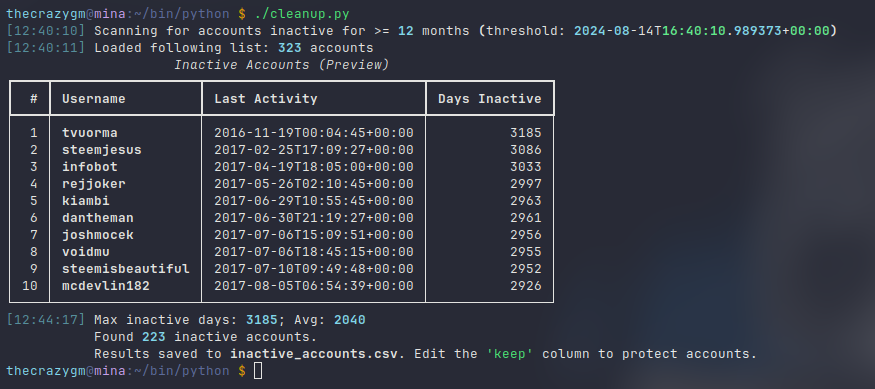
Task: Click the [12:44:17] timestamp
Action: click(46, 320)
